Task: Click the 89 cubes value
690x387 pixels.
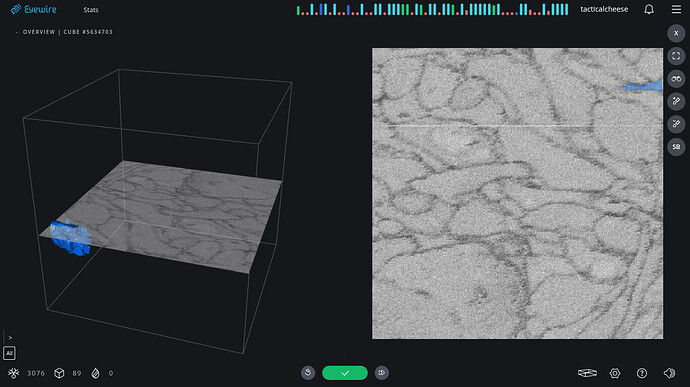Action: coord(77,373)
